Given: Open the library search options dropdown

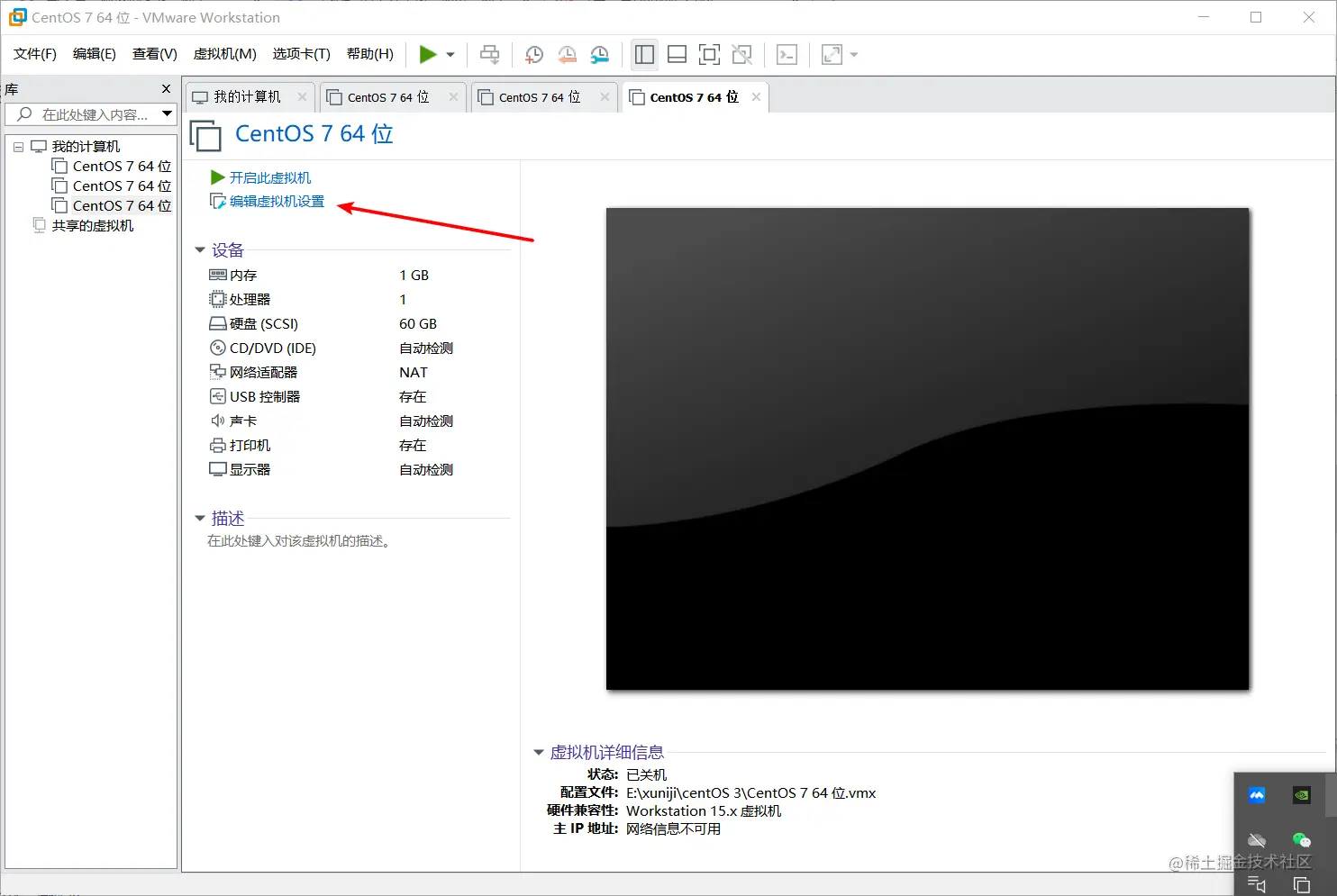Looking at the screenshot, I should 167,113.
